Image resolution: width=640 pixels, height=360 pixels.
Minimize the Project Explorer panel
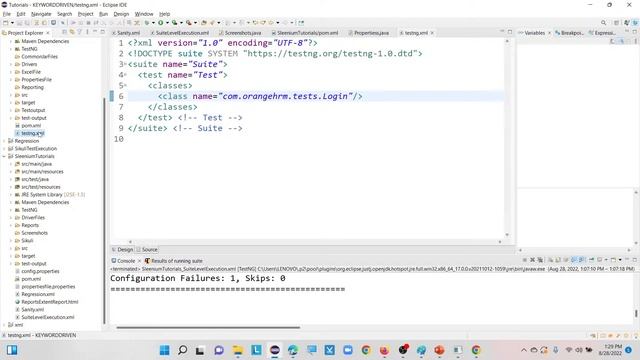(95, 32)
